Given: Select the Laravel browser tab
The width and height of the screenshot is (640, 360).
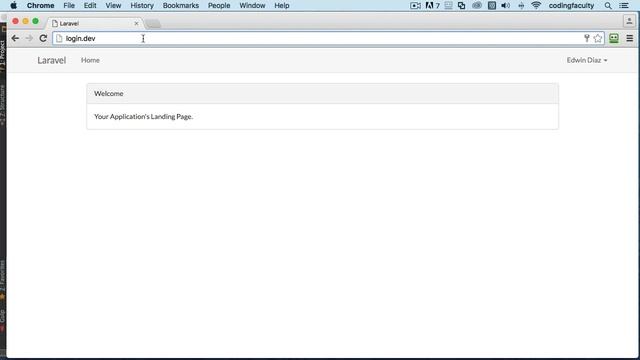Looking at the screenshot, I should click(95, 24).
